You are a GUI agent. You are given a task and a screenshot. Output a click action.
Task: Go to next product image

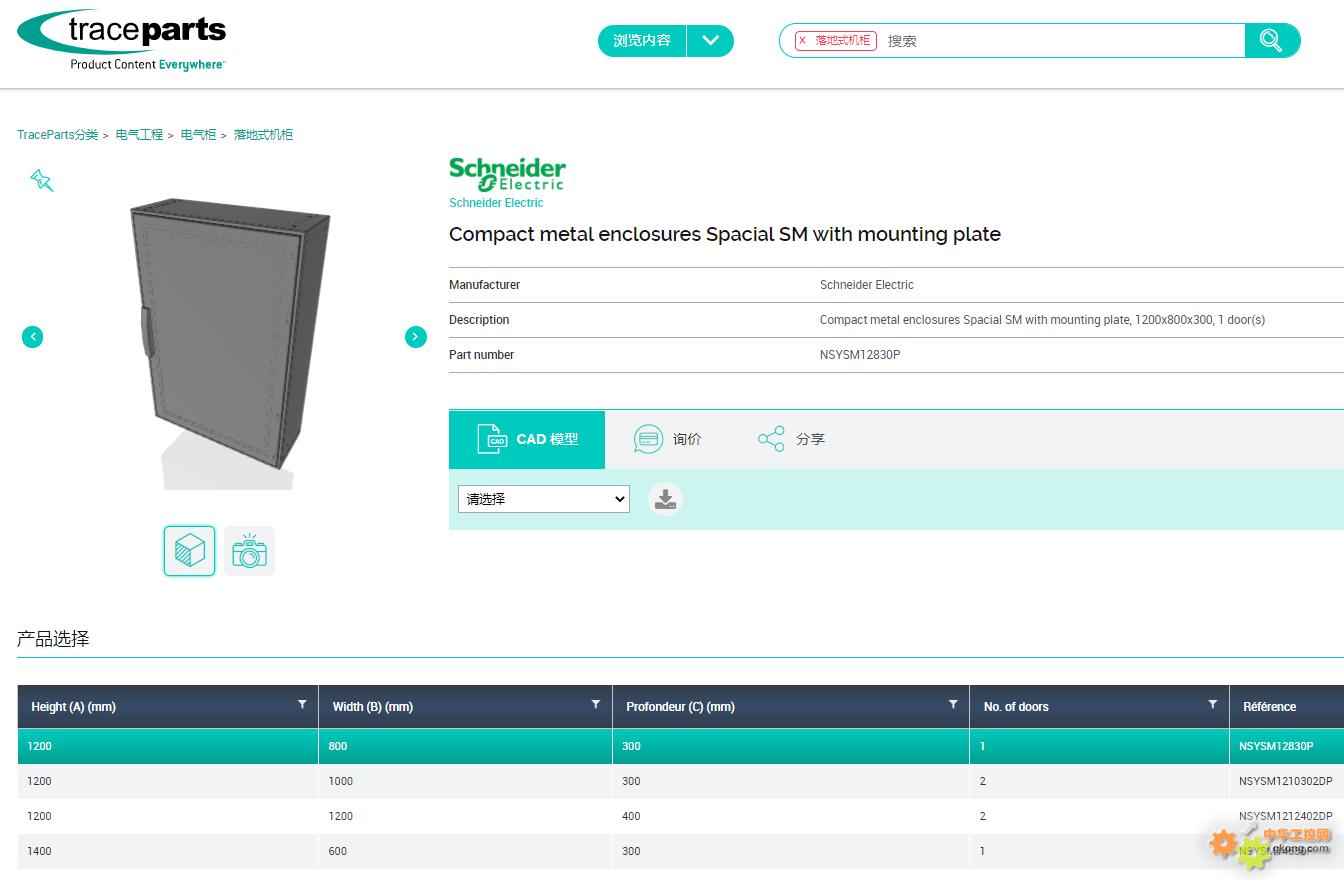pyautogui.click(x=416, y=337)
